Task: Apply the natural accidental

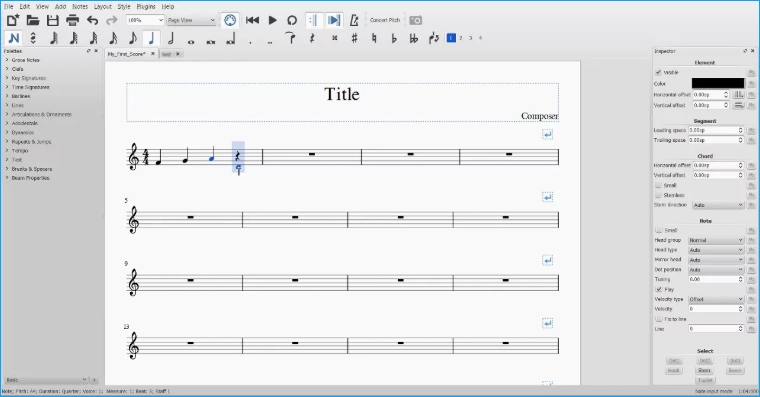Action: 374,38
